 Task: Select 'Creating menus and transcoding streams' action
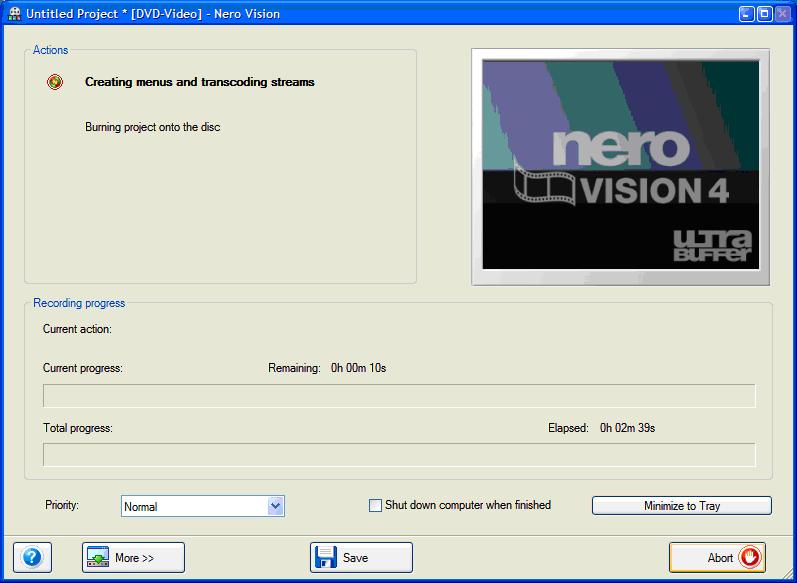pyautogui.click(x=200, y=82)
